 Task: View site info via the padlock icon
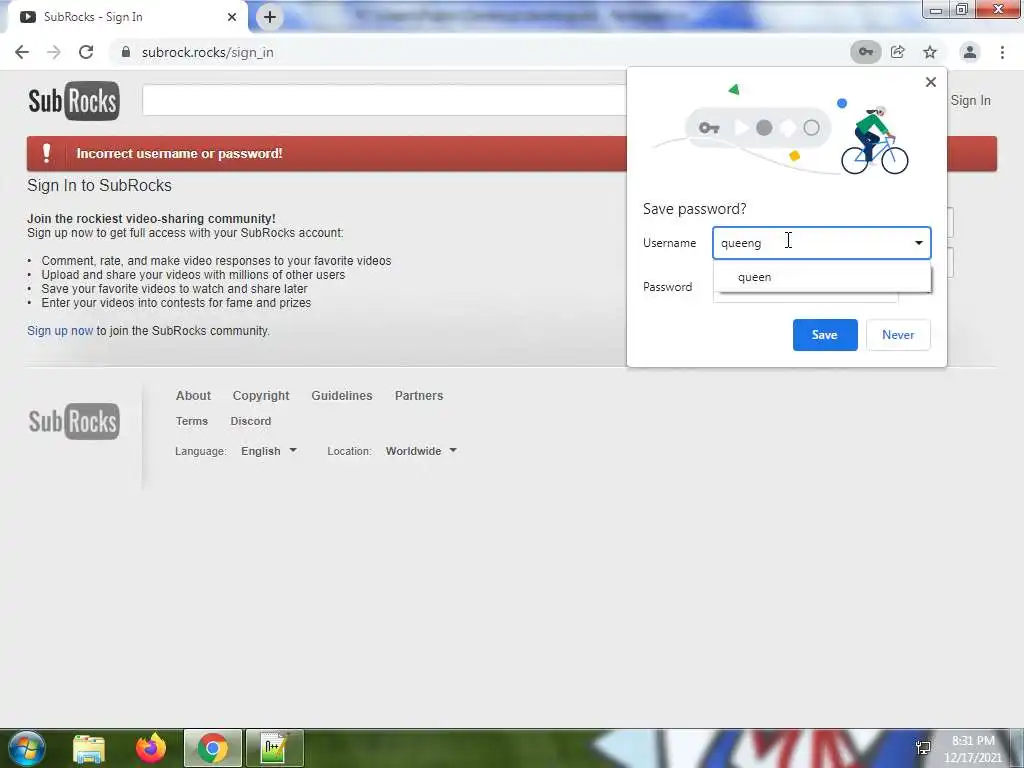tap(126, 52)
